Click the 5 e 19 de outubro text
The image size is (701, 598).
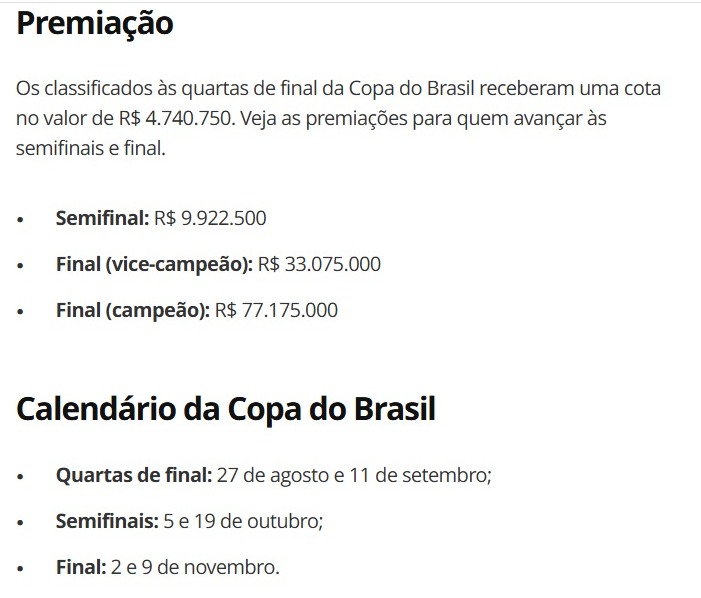pos(243,521)
